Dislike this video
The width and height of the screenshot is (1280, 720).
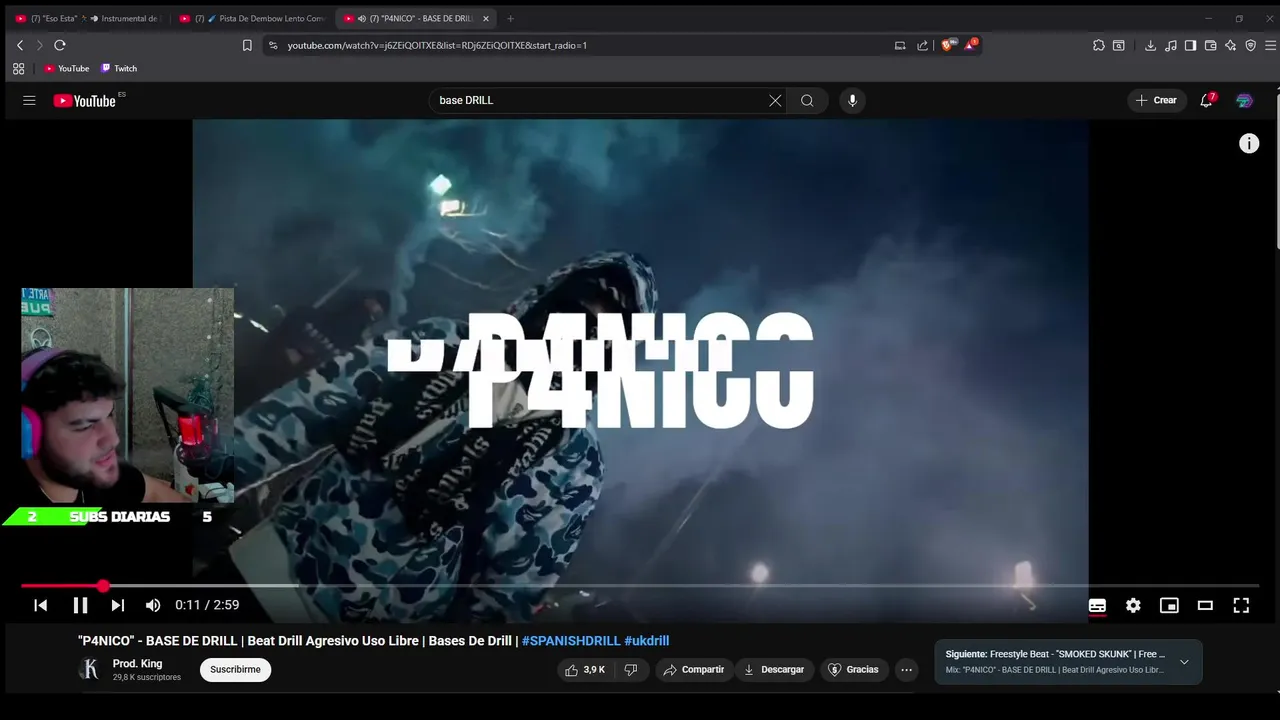(631, 670)
